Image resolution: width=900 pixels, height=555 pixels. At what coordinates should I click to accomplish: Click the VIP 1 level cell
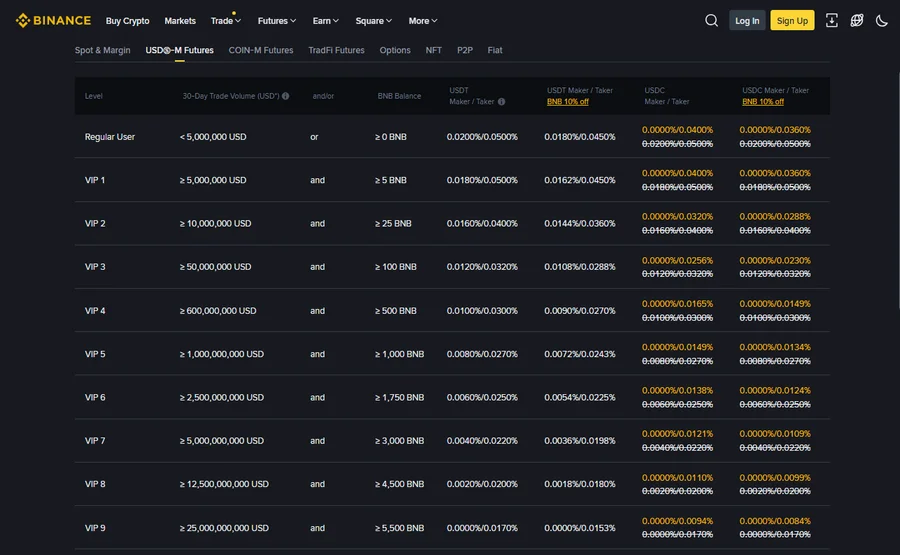pos(95,180)
